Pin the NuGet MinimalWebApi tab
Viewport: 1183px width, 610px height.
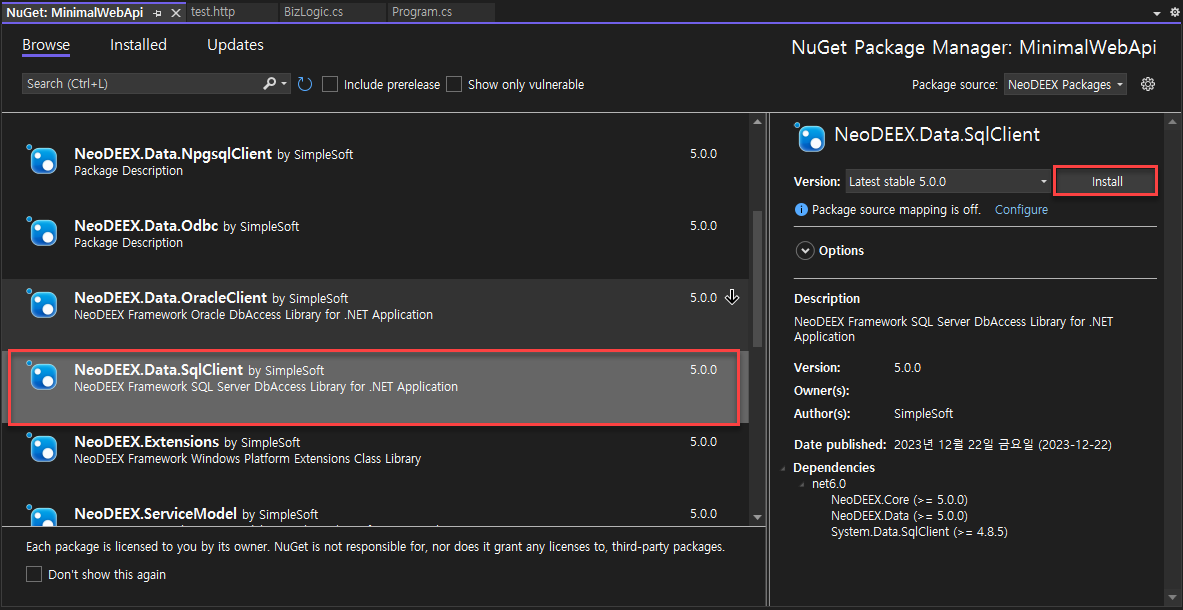158,13
